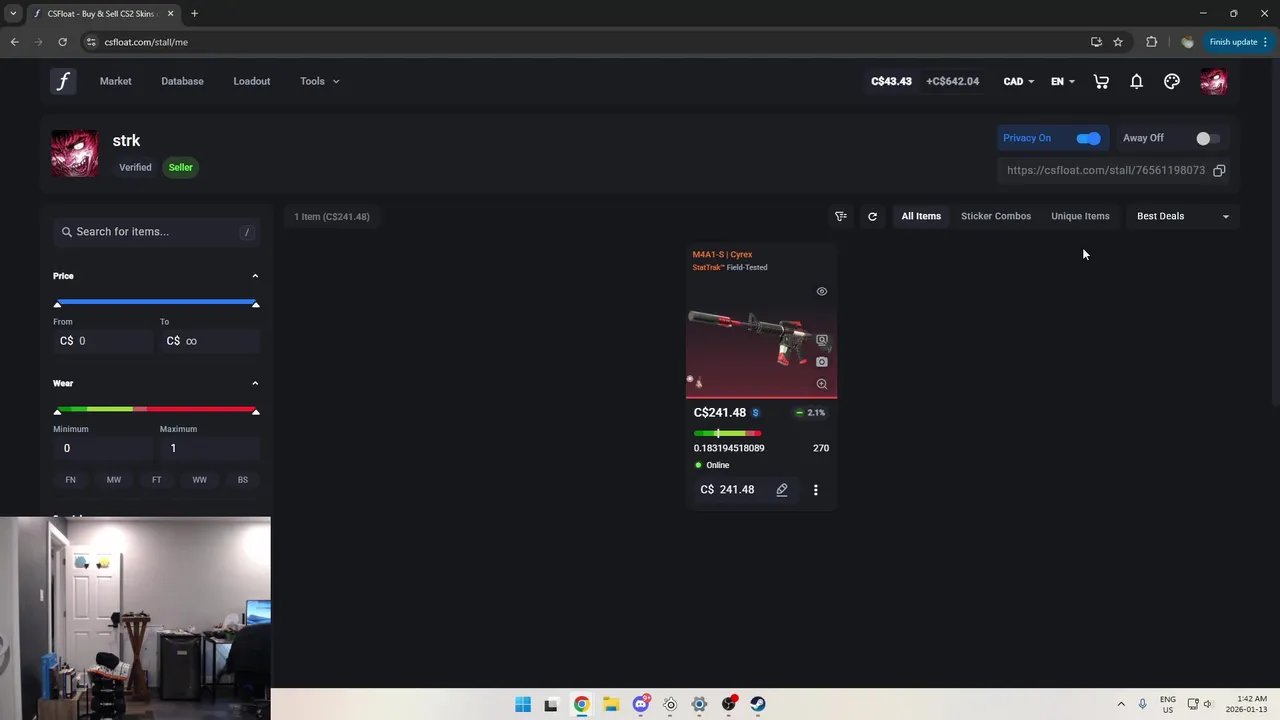The image size is (1280, 720).
Task: Open the EN language dropdown
Action: click(1063, 81)
